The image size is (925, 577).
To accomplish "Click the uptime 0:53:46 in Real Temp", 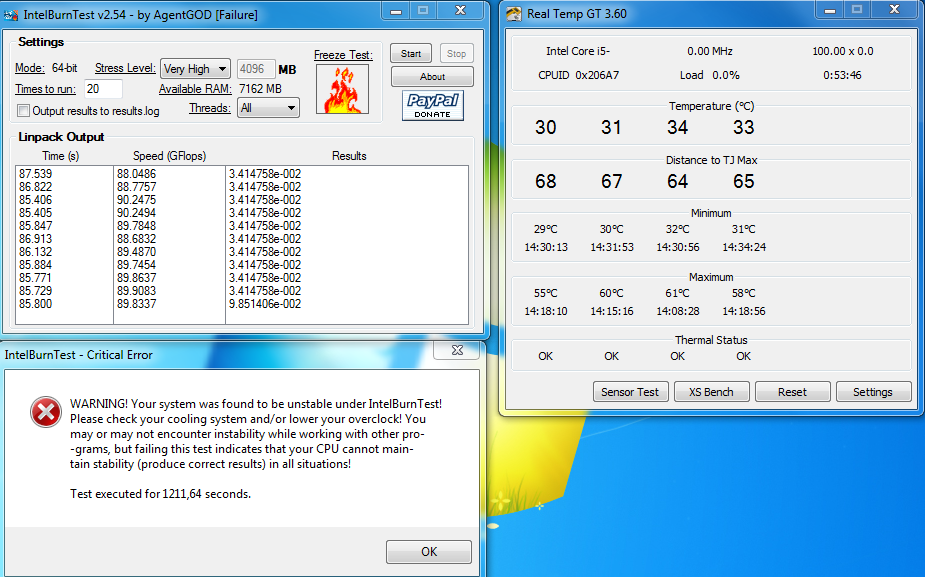I will tap(842, 76).
